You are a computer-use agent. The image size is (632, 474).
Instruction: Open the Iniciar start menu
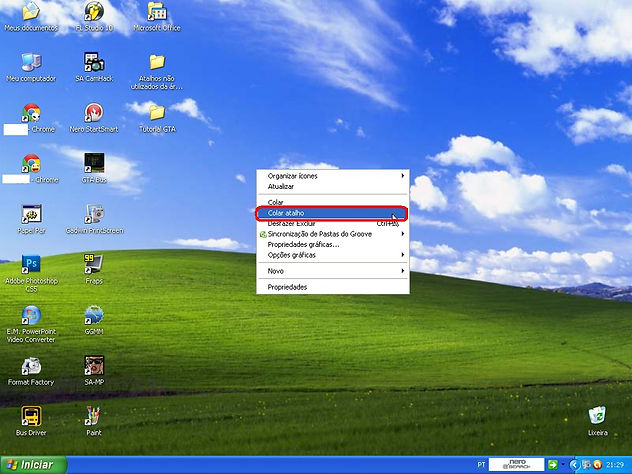click(x=33, y=465)
